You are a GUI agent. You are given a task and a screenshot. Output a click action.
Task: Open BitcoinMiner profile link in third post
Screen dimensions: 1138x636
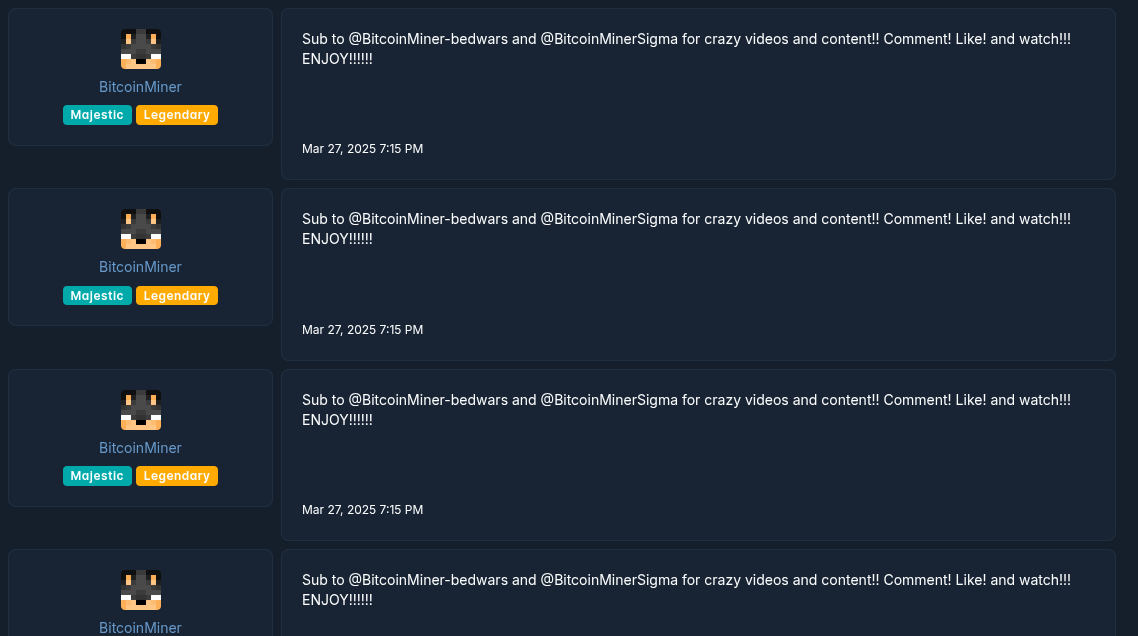tap(140, 448)
